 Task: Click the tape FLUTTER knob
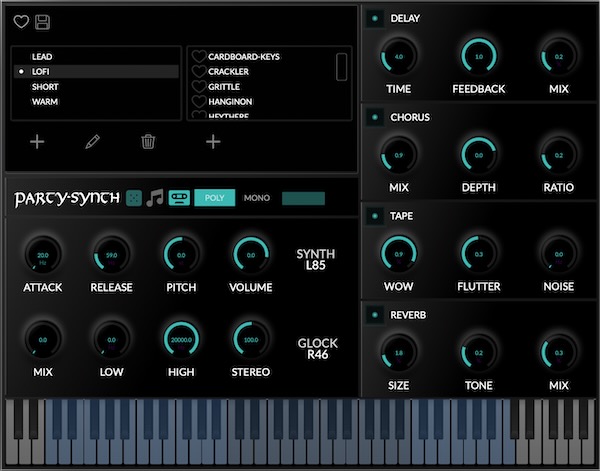(x=479, y=254)
